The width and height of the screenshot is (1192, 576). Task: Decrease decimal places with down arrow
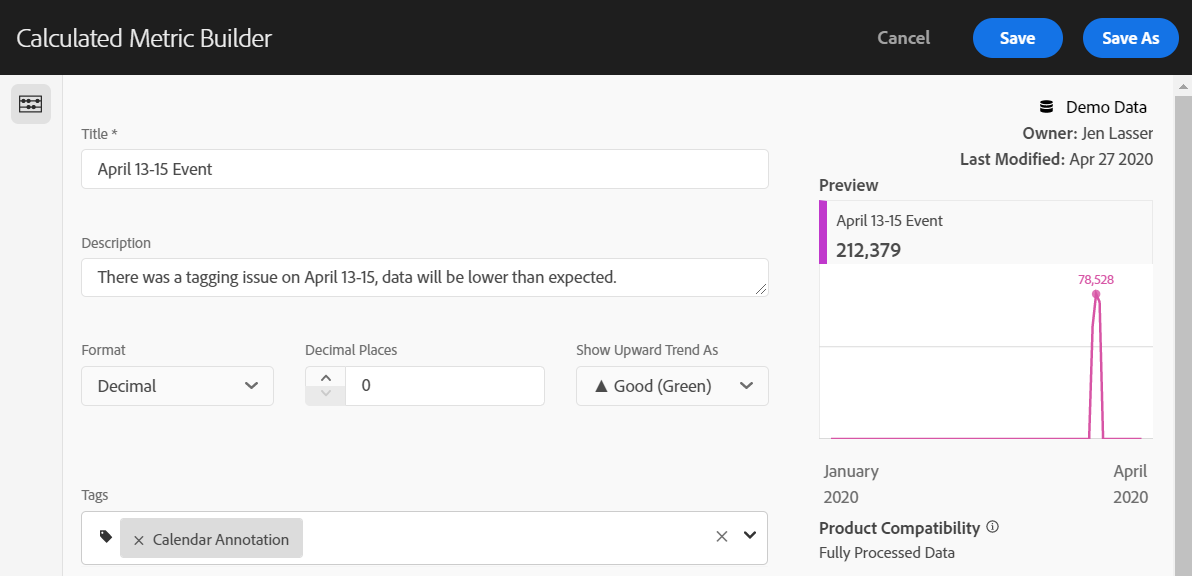tap(325, 394)
